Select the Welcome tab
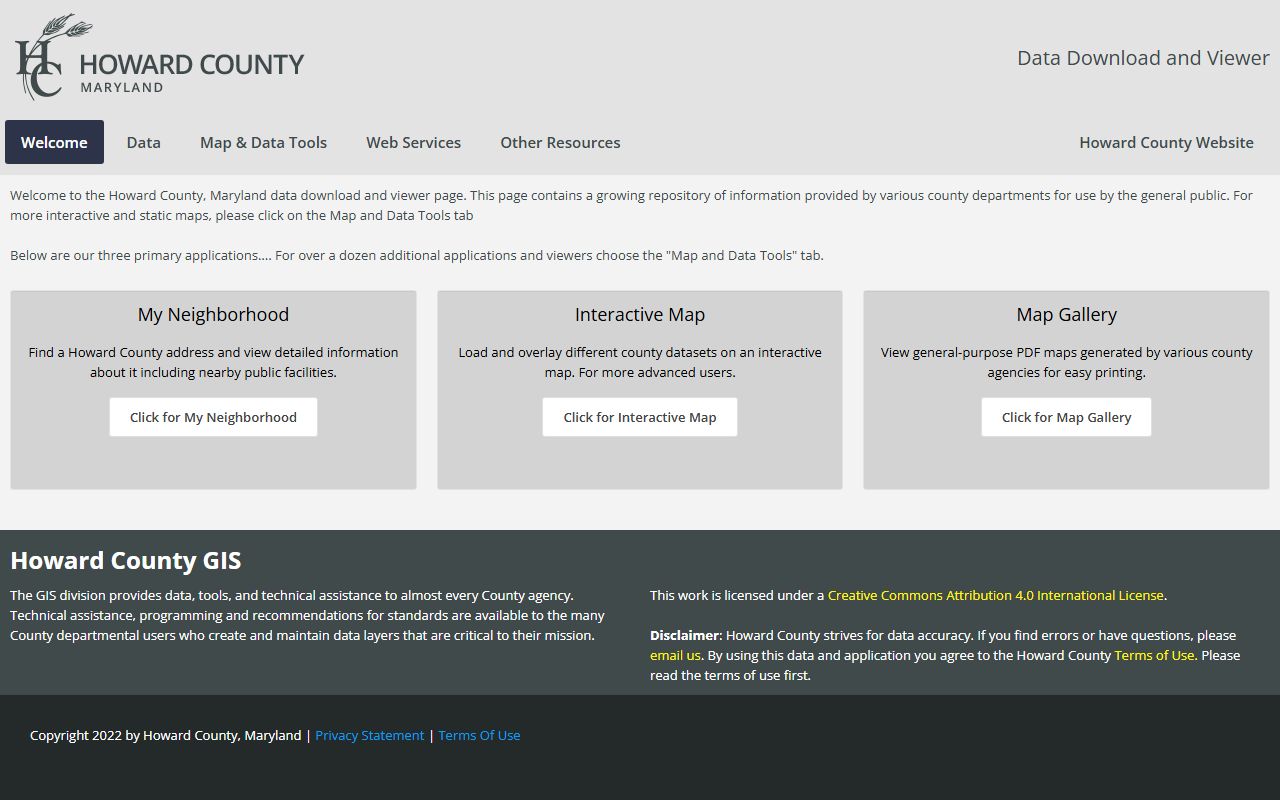This screenshot has height=800, width=1280. coord(54,142)
